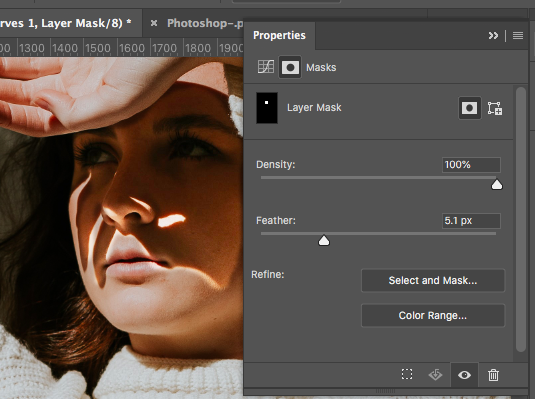
Task: Click the Properties panel vertical scrollbar
Action: point(521,219)
